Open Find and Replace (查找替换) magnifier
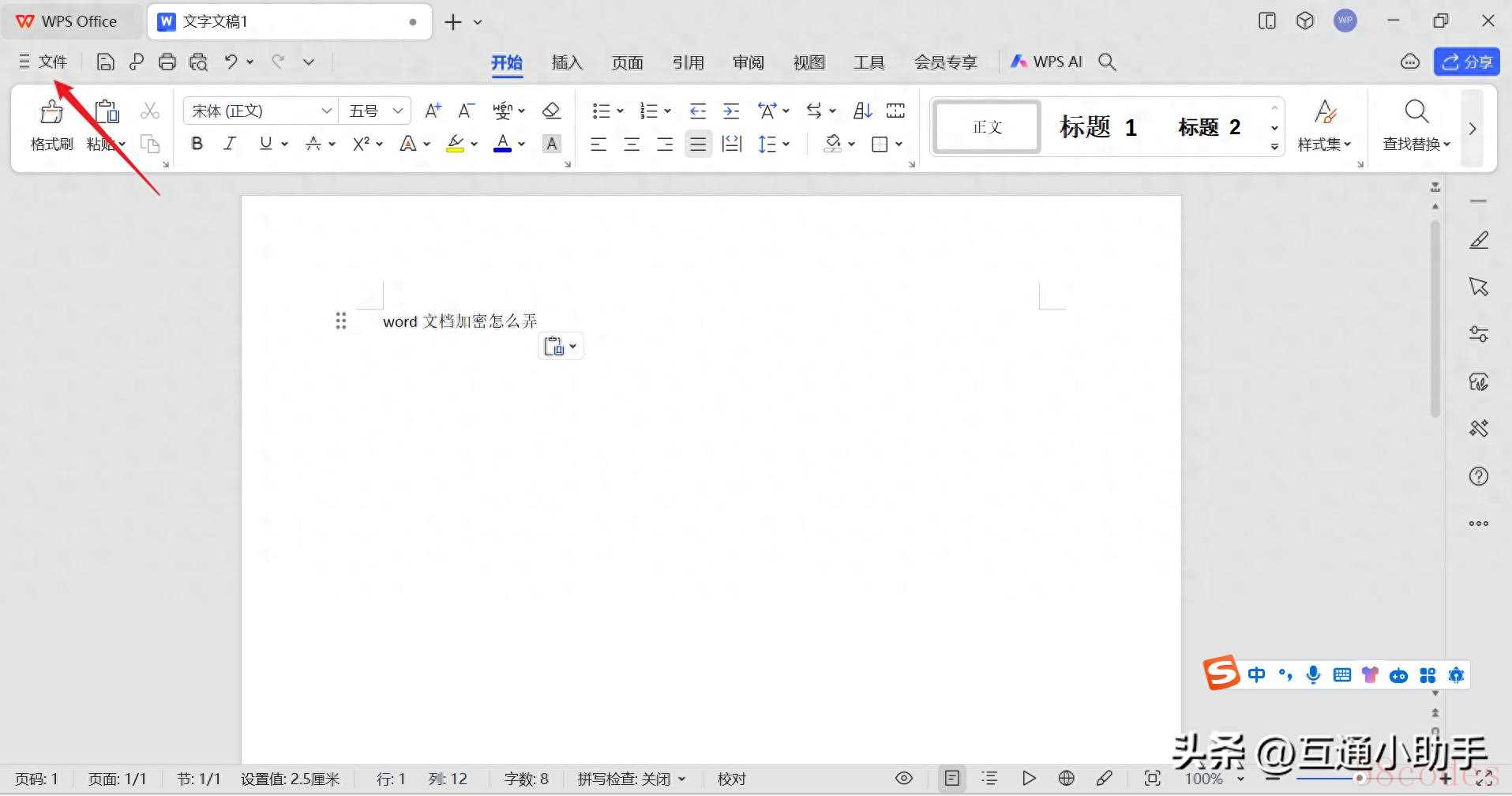The image size is (1512, 796). [x=1416, y=112]
